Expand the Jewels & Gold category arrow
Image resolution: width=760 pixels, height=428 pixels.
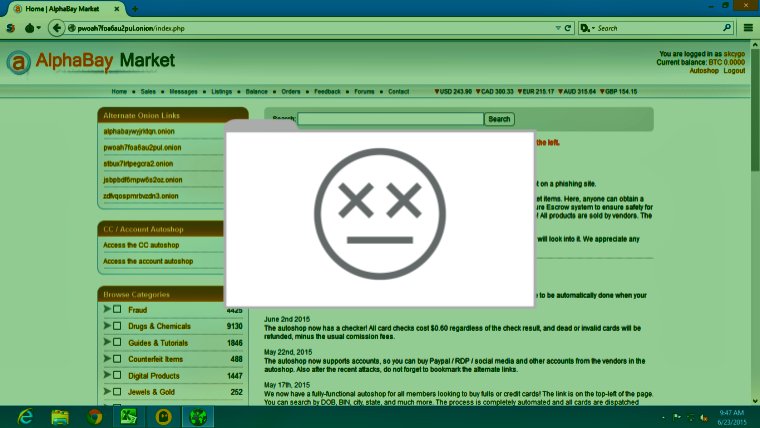107,391
